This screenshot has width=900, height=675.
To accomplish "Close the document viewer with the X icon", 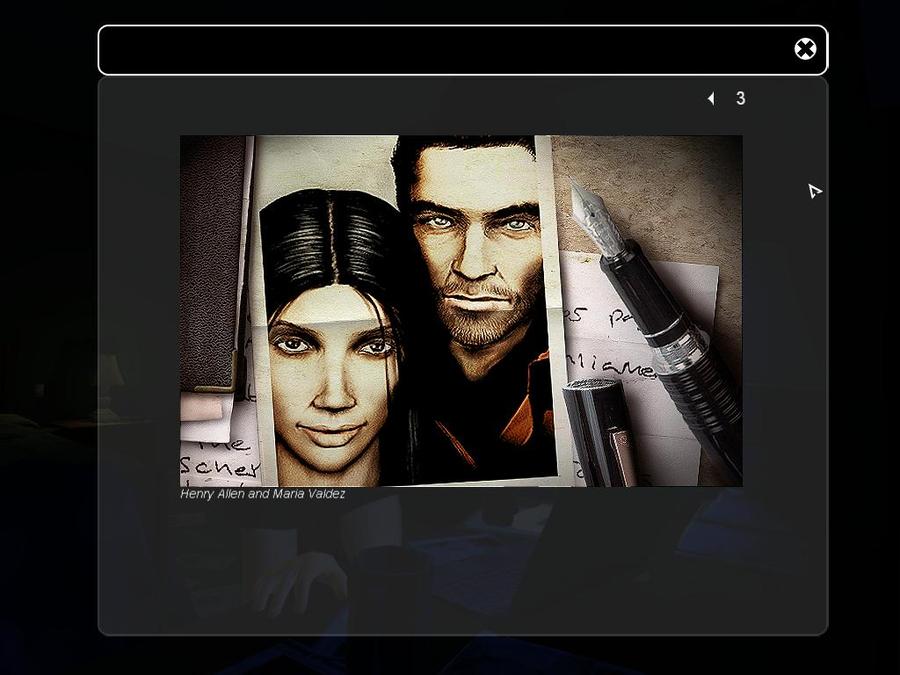I will (805, 49).
